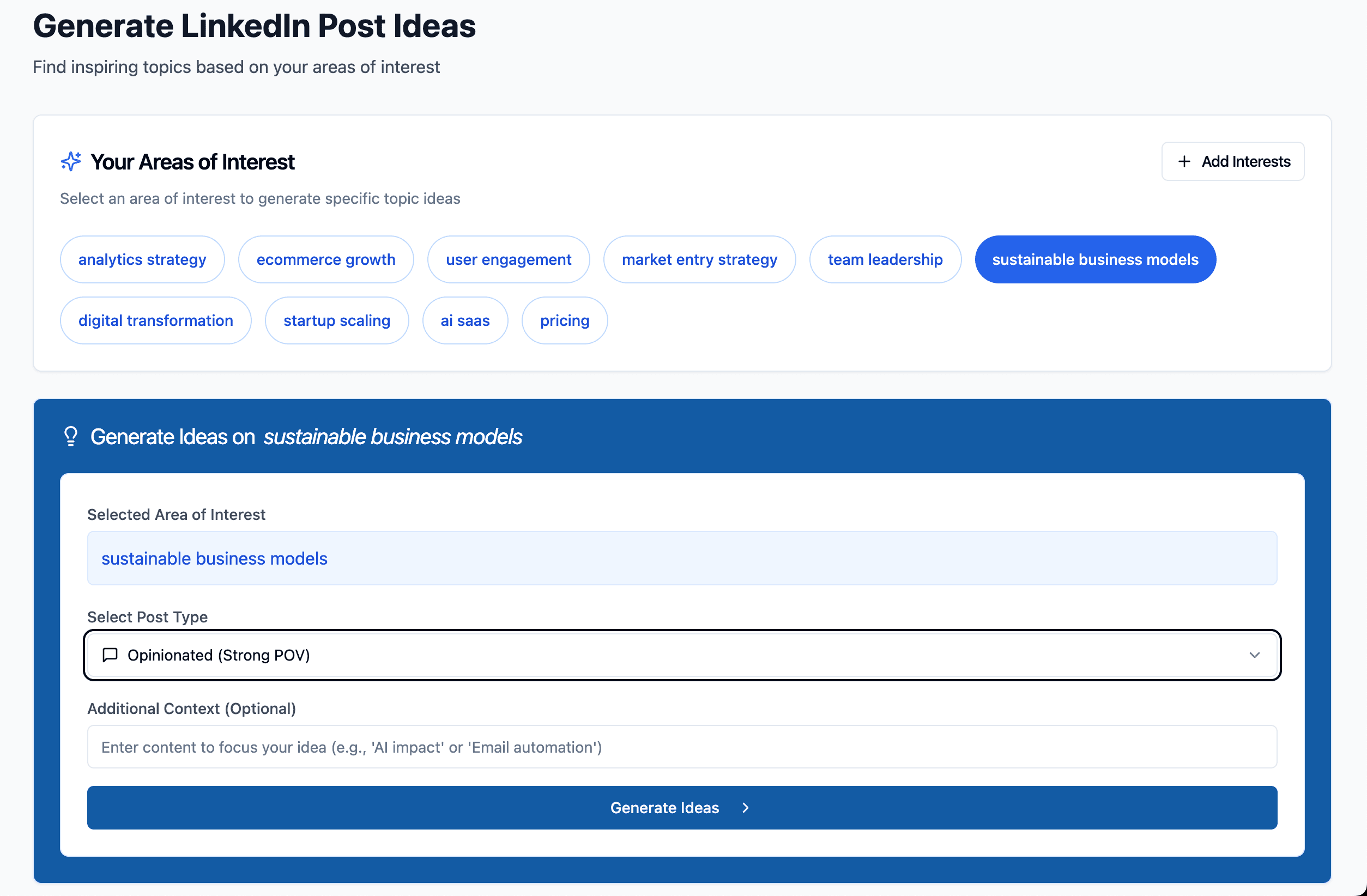Open the Opinionated (Strong POV) dropdown
The image size is (1367, 896).
coord(682,655)
